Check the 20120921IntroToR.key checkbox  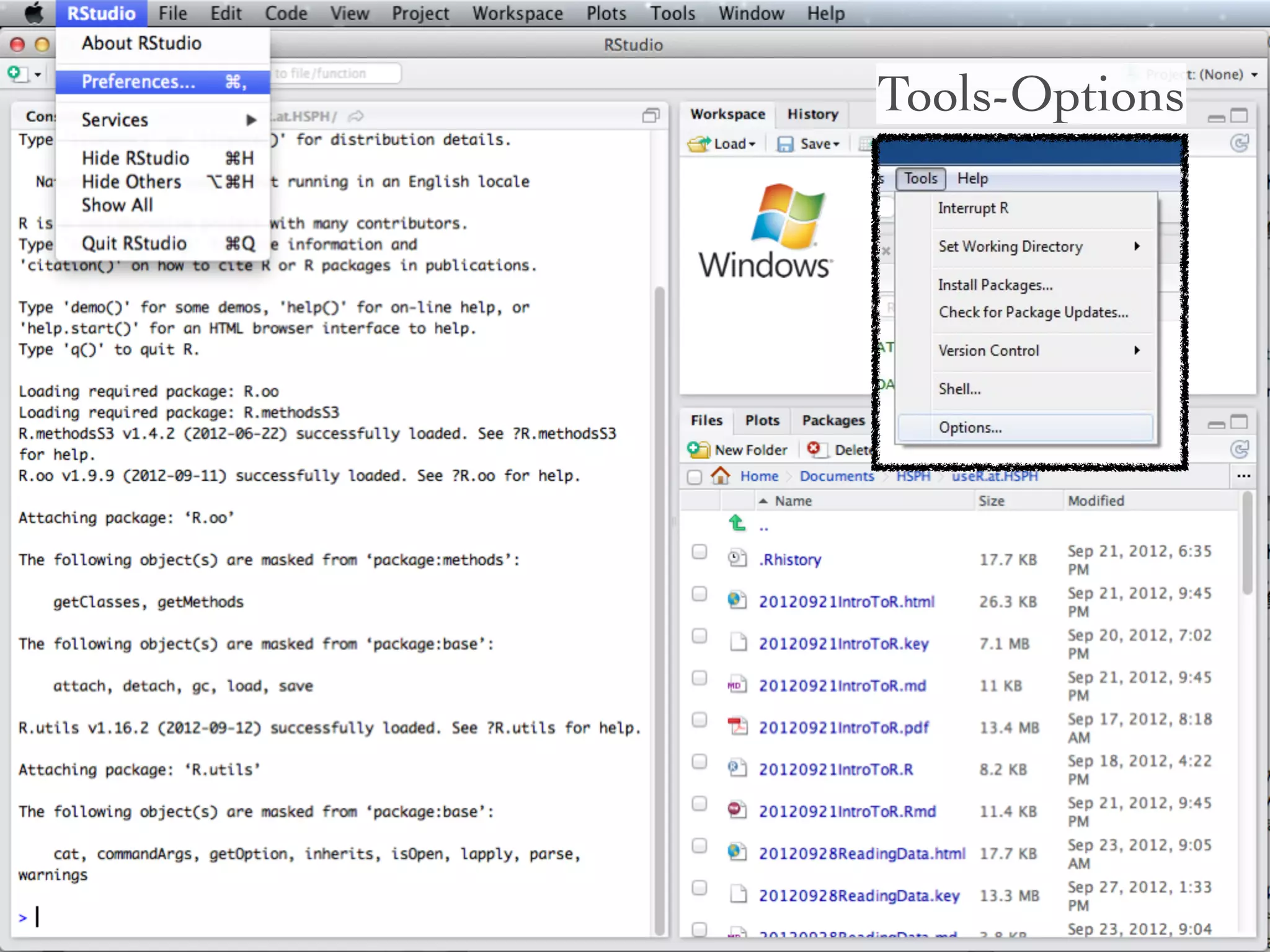(x=699, y=636)
